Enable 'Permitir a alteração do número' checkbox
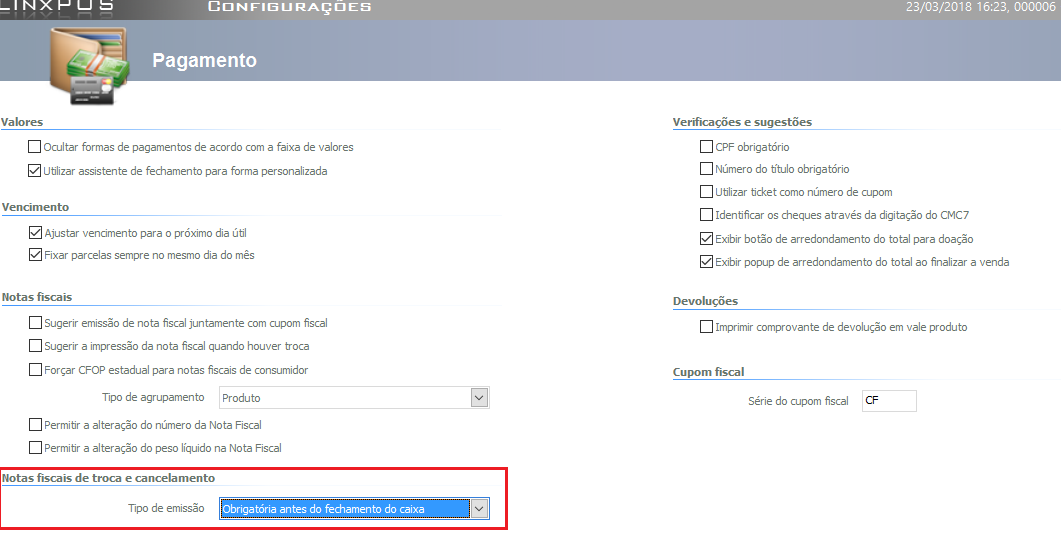The image size is (1061, 555). pos(36,425)
